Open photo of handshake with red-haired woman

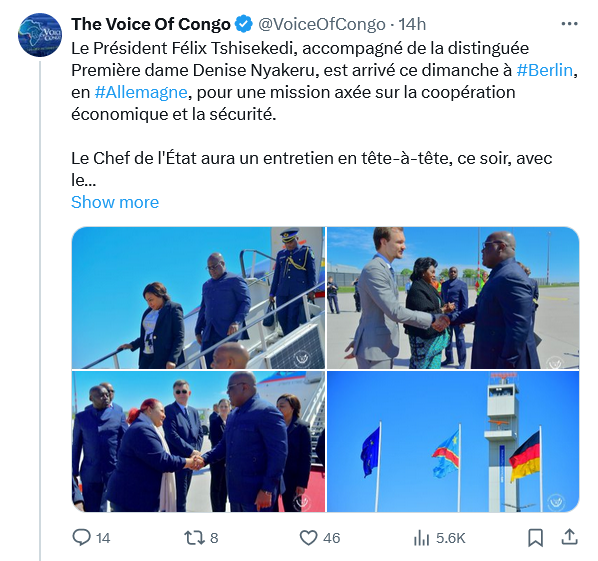(x=198, y=442)
